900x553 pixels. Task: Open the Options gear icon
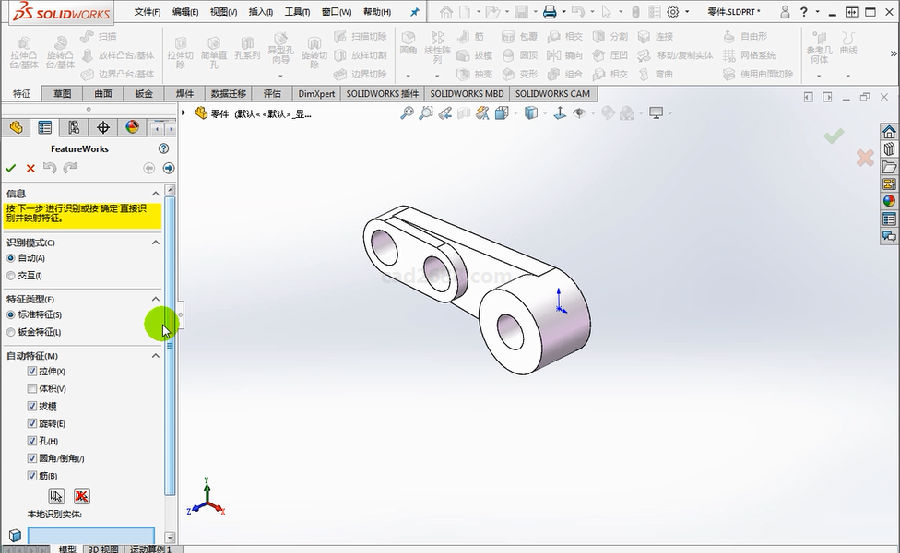pos(673,12)
